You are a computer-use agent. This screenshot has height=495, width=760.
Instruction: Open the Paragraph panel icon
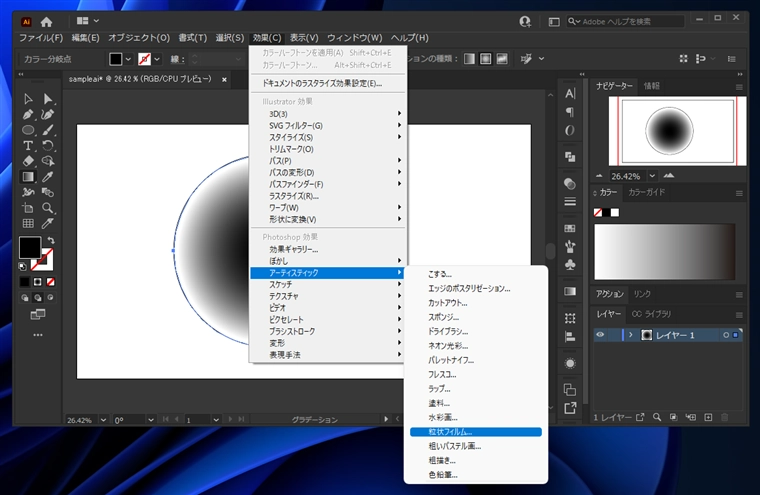click(x=570, y=112)
